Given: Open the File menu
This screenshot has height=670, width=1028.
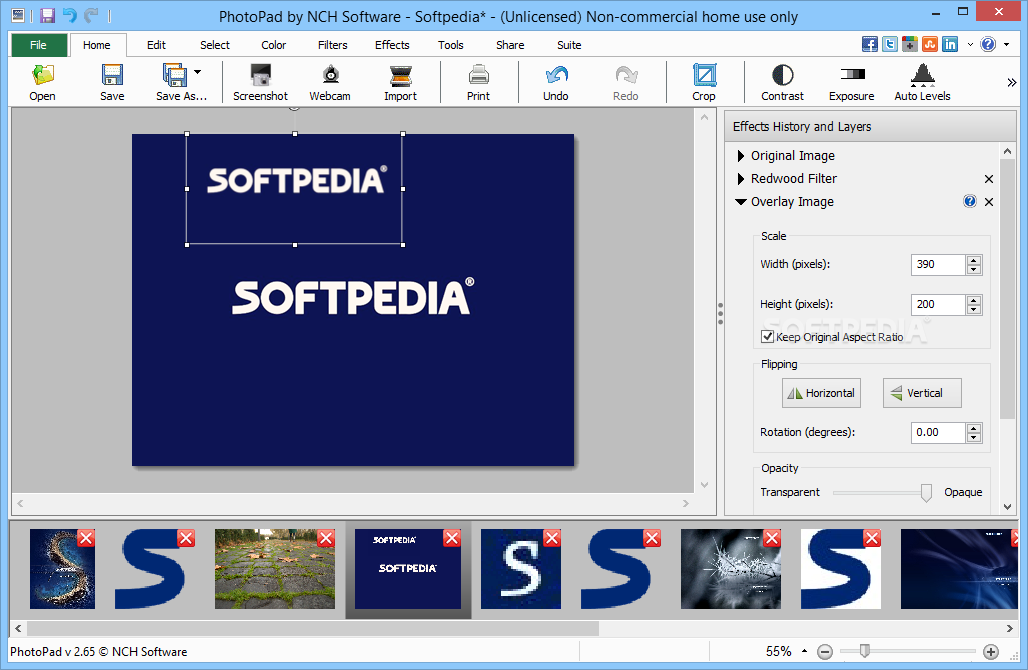Looking at the screenshot, I should [39, 45].
